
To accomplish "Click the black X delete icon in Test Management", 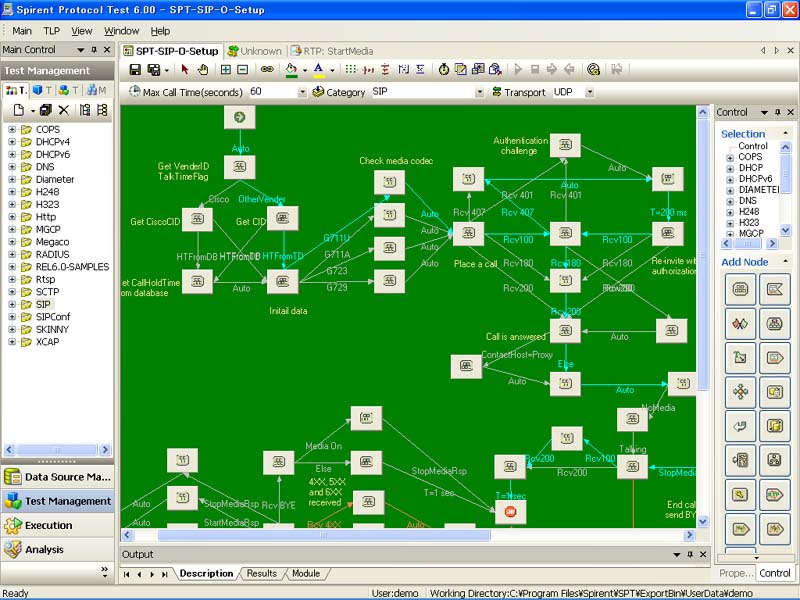I will 63,110.
